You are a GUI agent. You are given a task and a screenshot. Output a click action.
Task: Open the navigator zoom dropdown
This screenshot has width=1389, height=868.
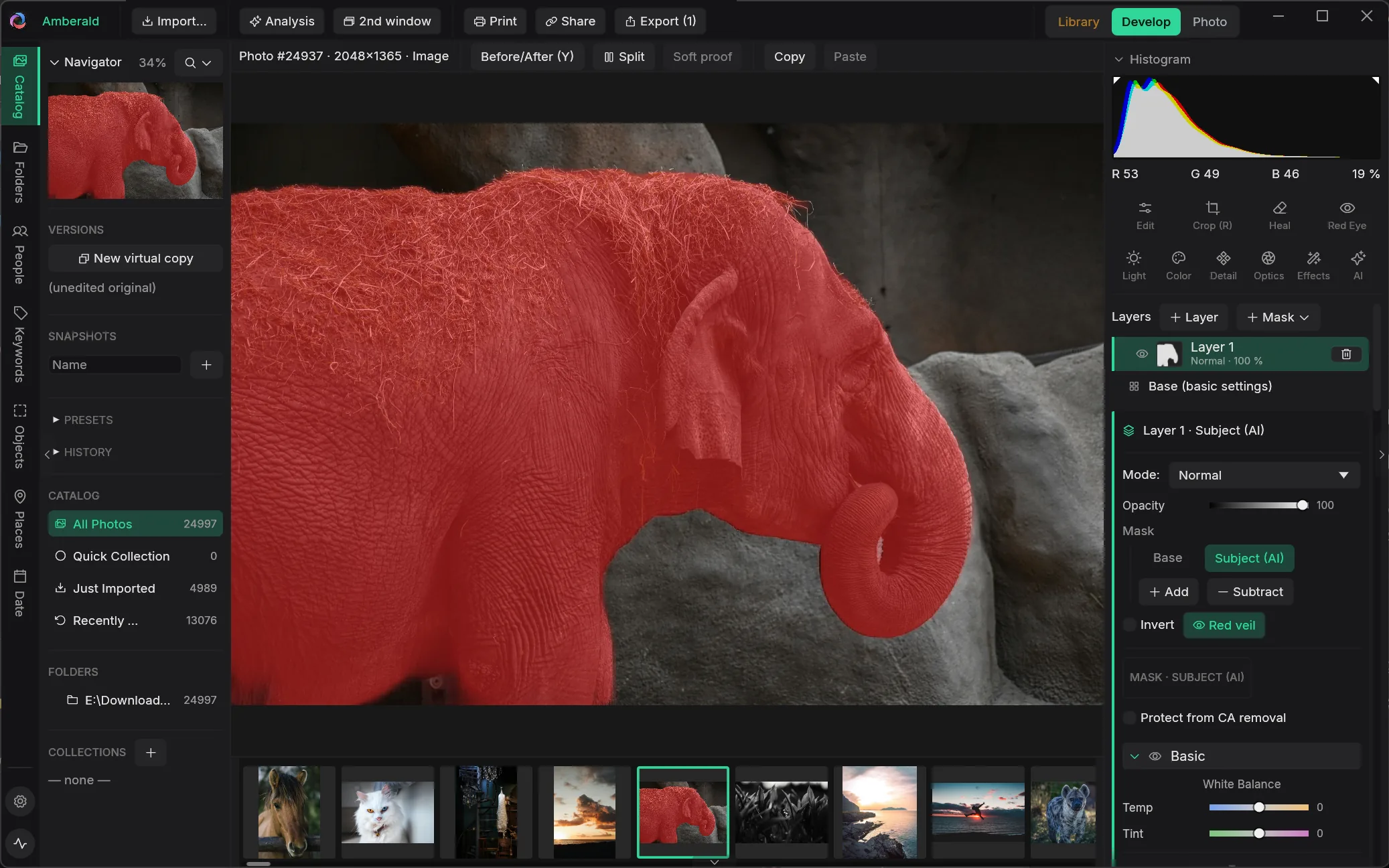click(x=198, y=62)
